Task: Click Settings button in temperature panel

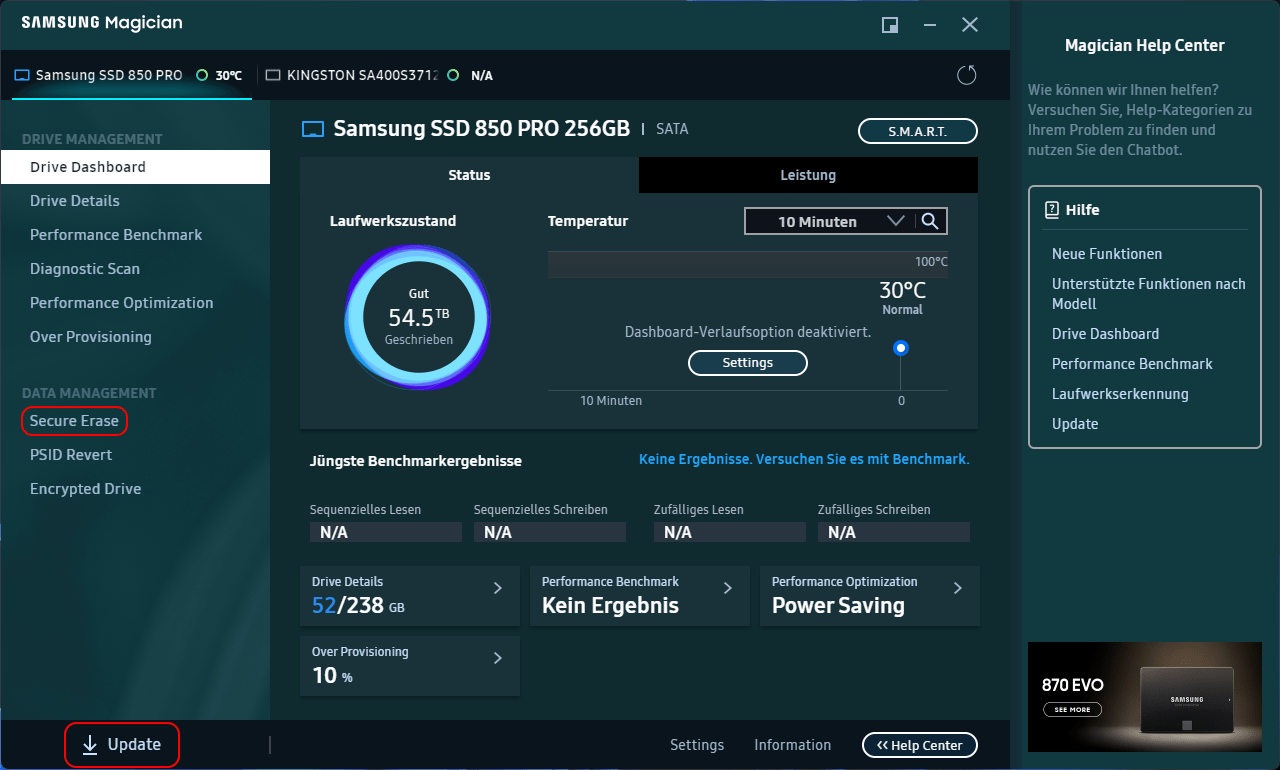Action: [748, 363]
